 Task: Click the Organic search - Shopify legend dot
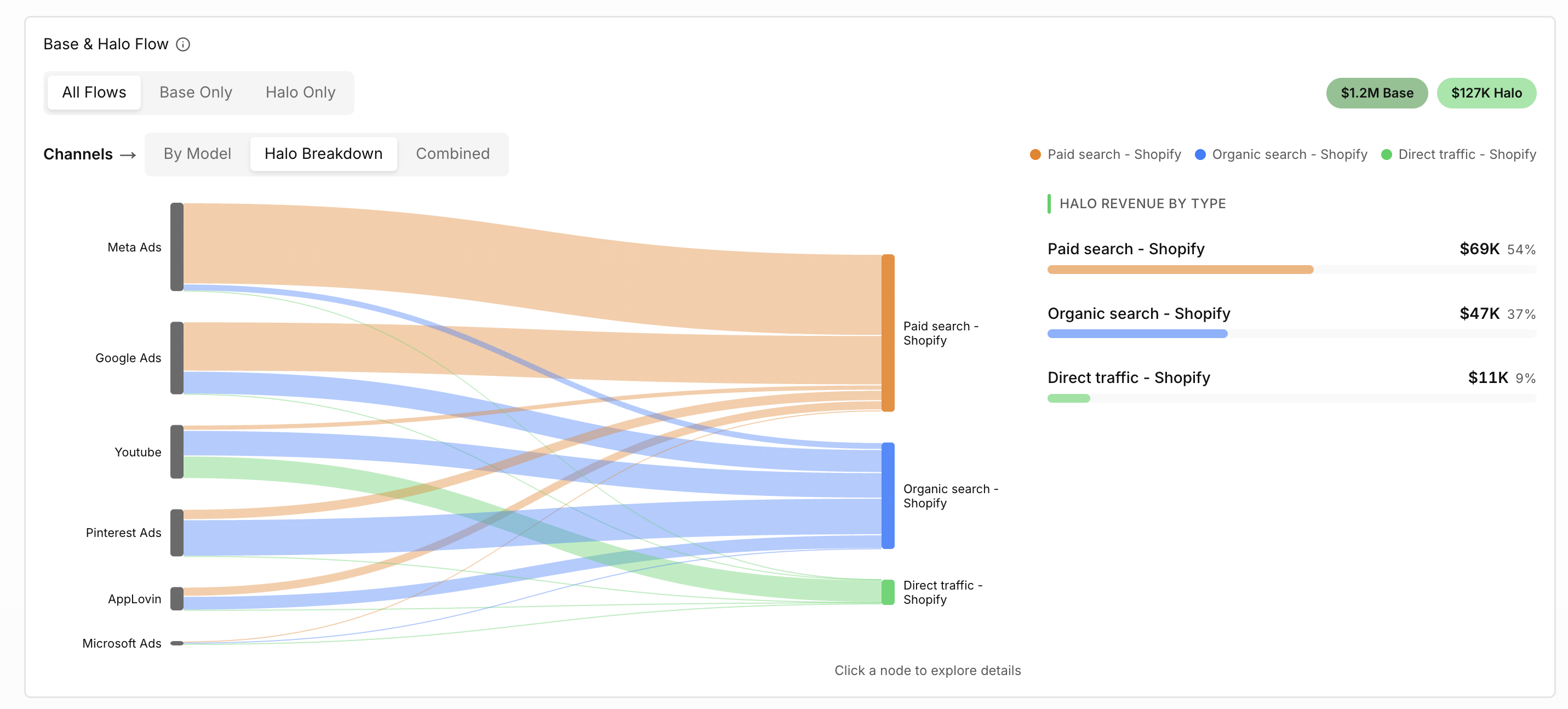click(1200, 155)
